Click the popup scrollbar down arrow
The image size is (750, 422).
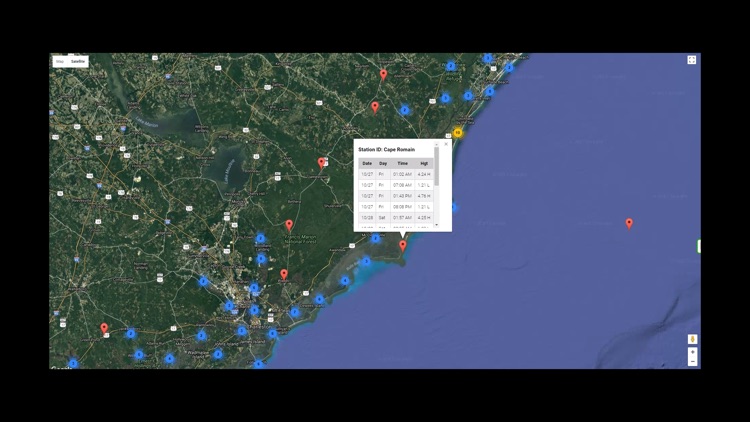coord(436,224)
